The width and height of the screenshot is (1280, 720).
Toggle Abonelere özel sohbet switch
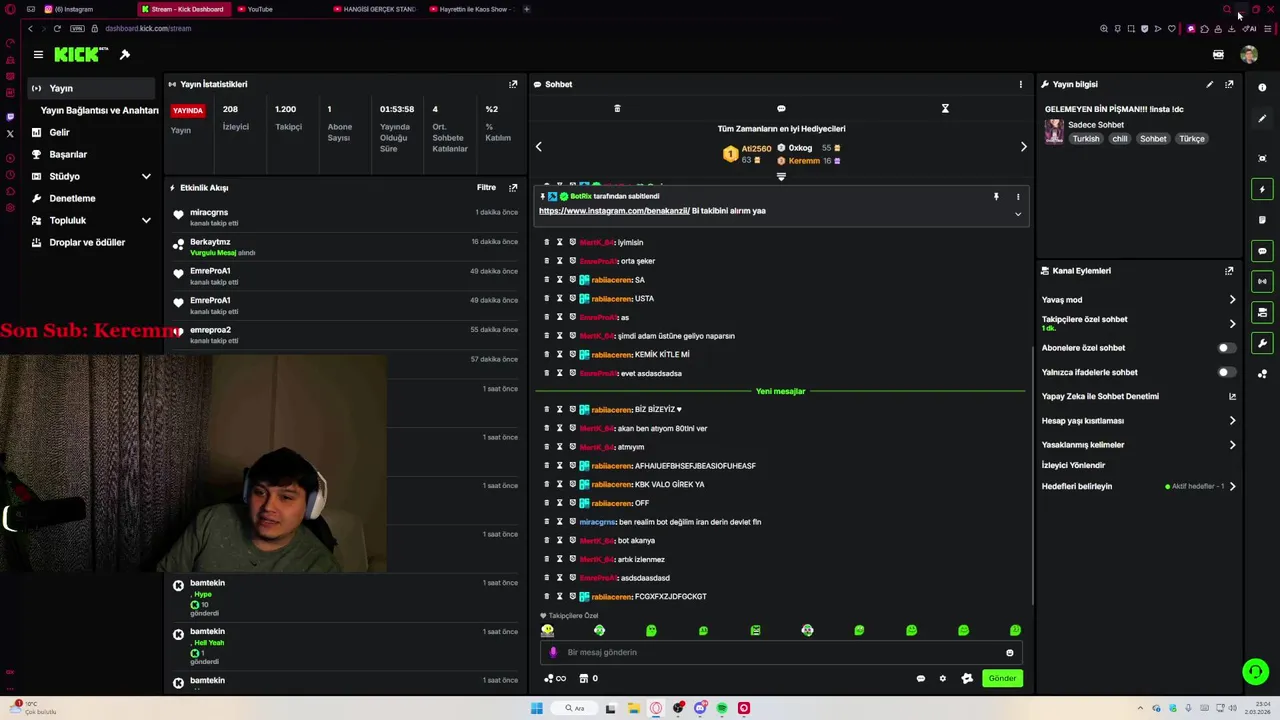click(1226, 348)
